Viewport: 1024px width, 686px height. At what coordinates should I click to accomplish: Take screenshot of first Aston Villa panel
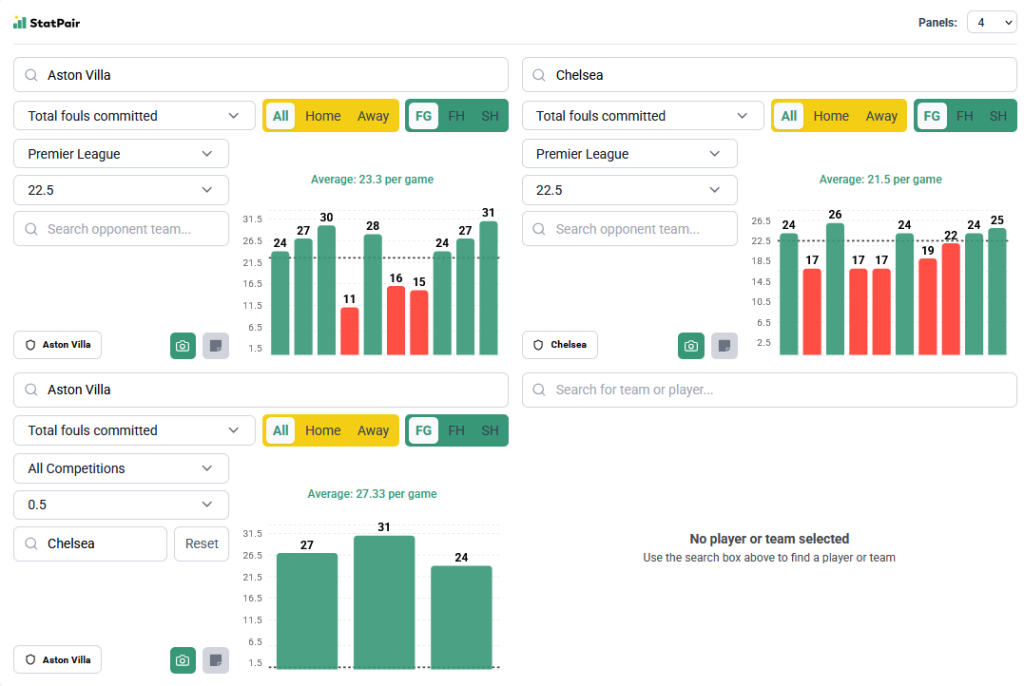pyautogui.click(x=183, y=345)
